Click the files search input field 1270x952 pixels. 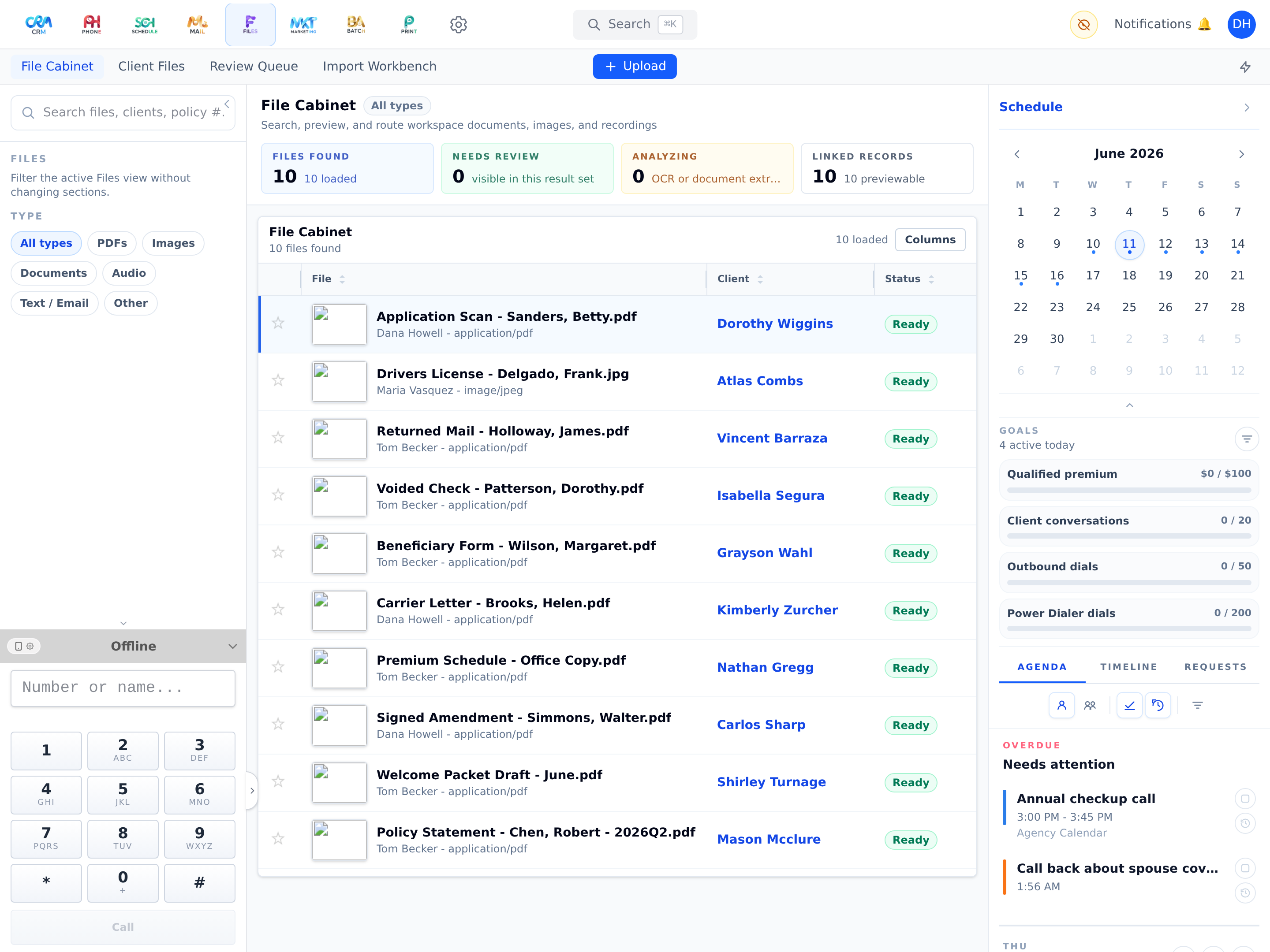pos(123,112)
